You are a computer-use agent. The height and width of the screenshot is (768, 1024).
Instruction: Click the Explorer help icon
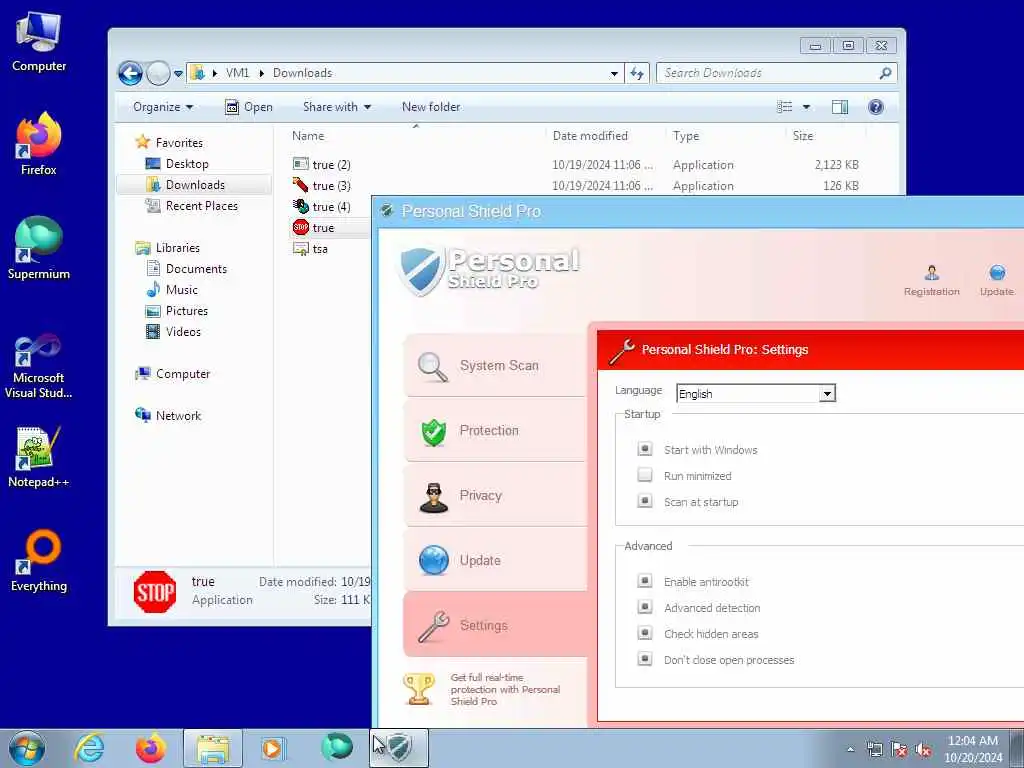click(x=876, y=107)
